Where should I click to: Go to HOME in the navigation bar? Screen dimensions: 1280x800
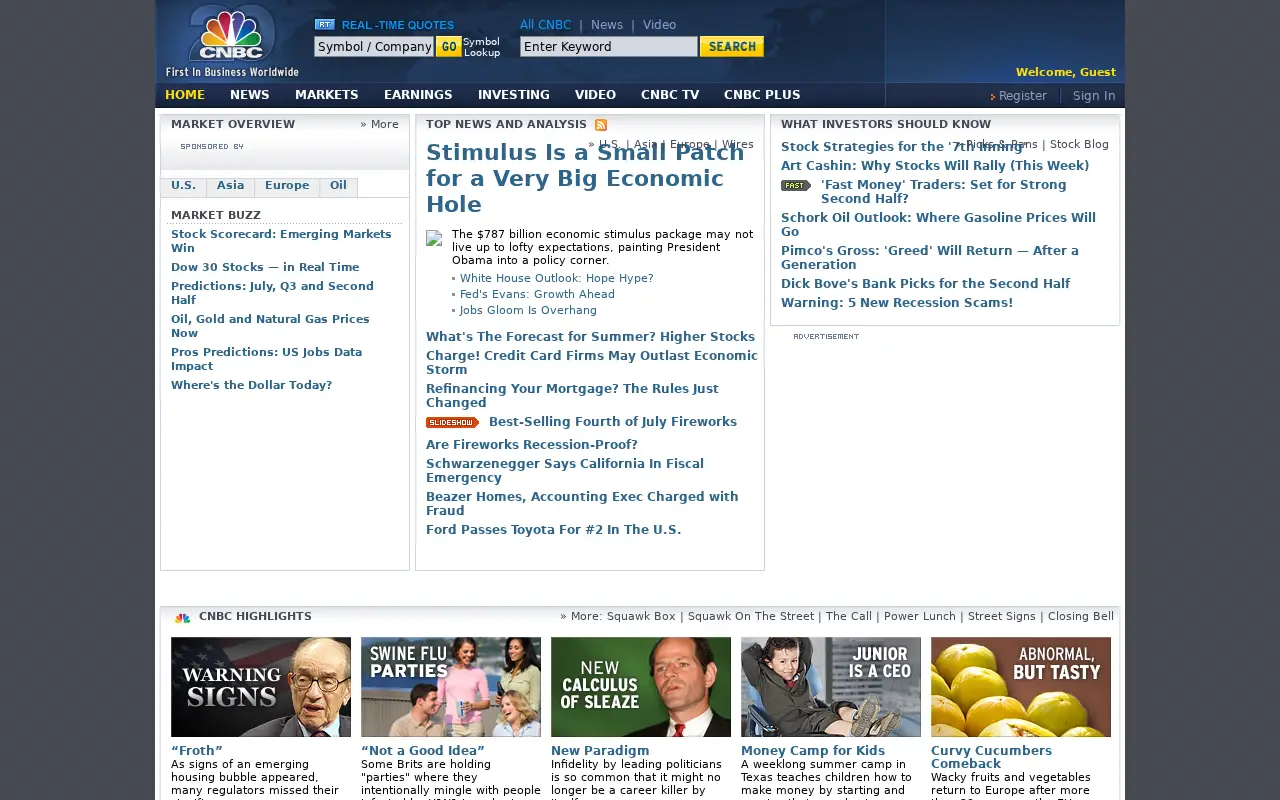pyautogui.click(x=185, y=95)
